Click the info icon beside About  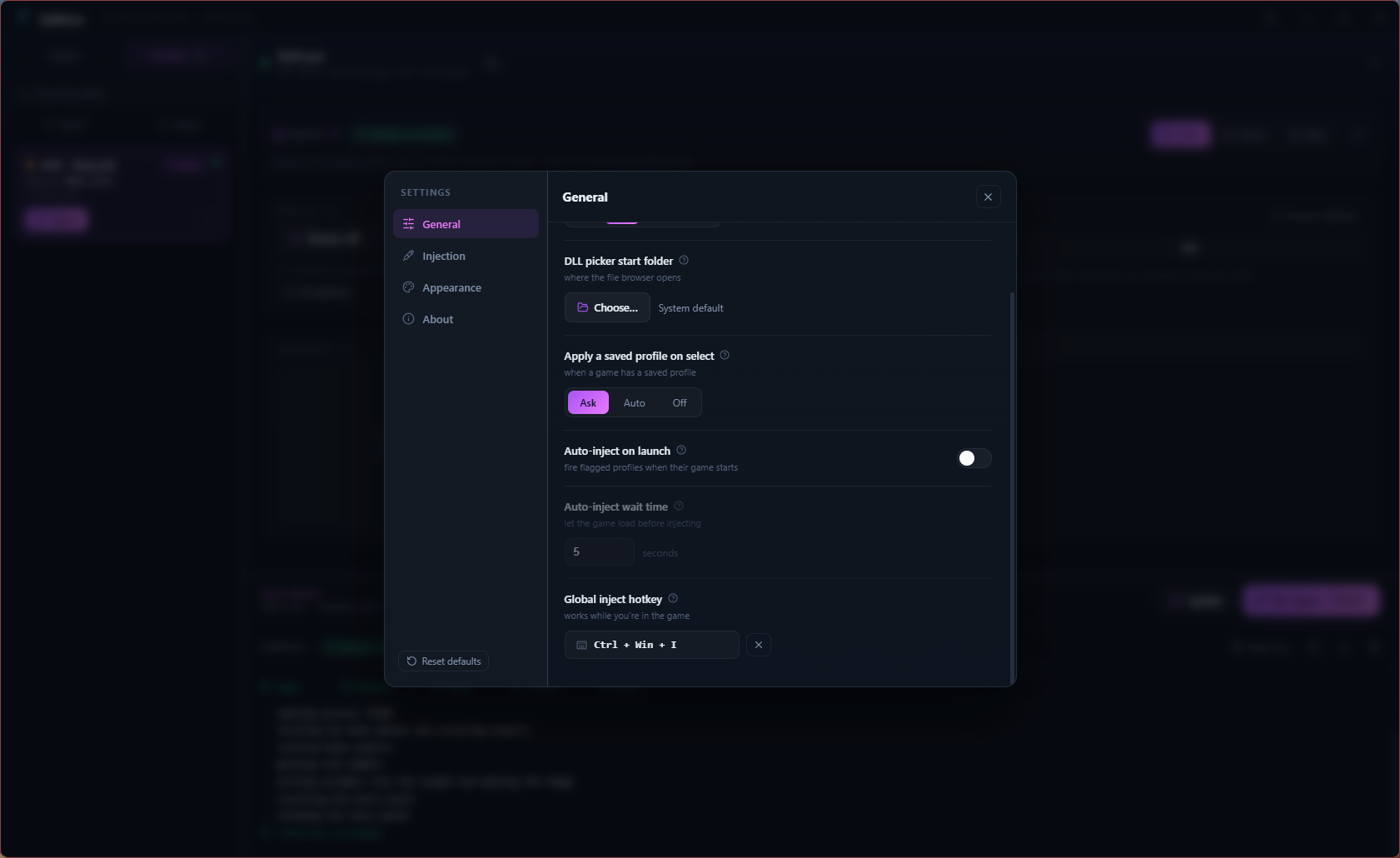(x=408, y=319)
